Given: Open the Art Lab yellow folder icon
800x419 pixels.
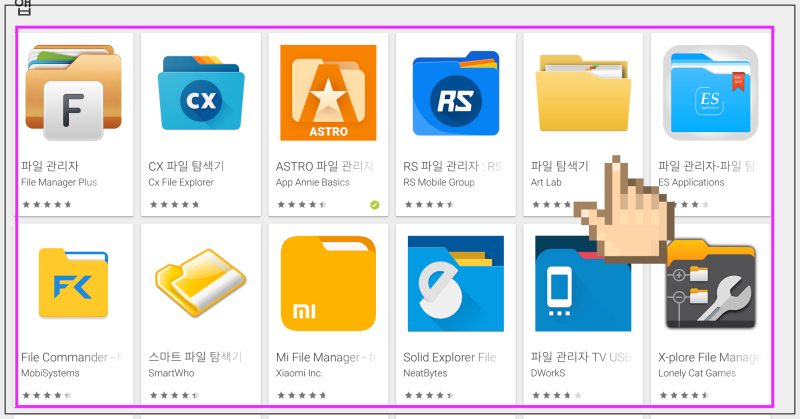Looking at the screenshot, I should (583, 93).
